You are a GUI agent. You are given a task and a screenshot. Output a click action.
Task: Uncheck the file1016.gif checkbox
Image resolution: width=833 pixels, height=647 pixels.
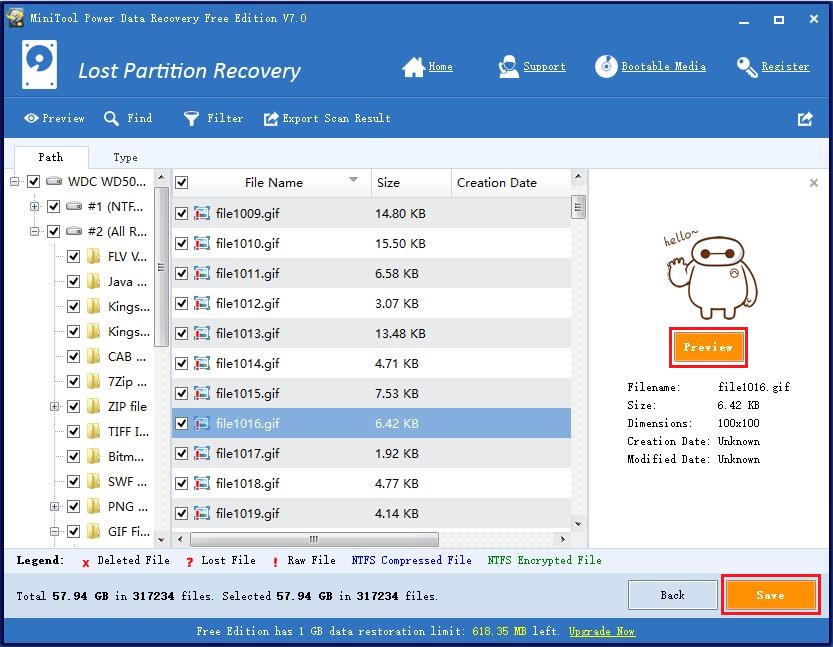(182, 423)
